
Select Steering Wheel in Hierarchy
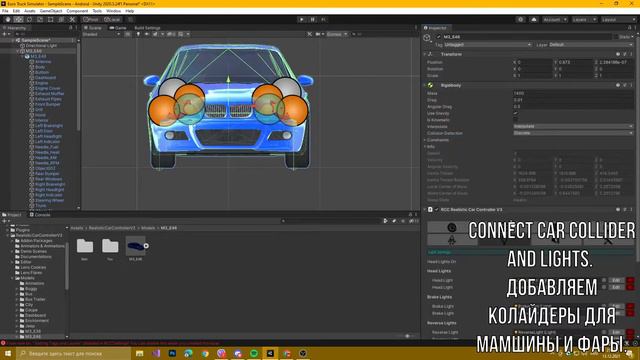49,200
